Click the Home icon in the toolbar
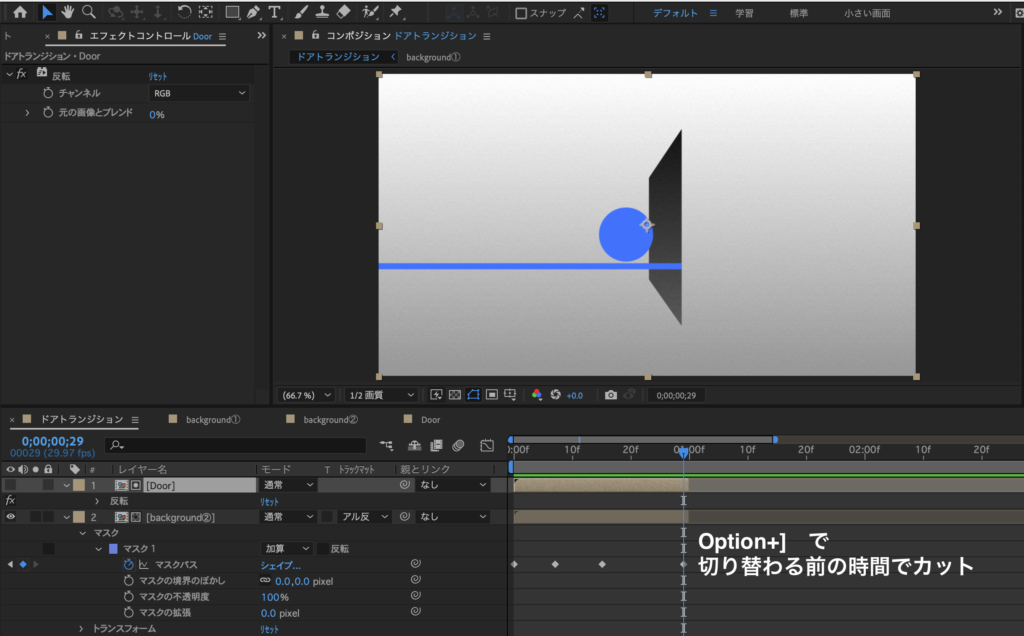 click(x=20, y=12)
